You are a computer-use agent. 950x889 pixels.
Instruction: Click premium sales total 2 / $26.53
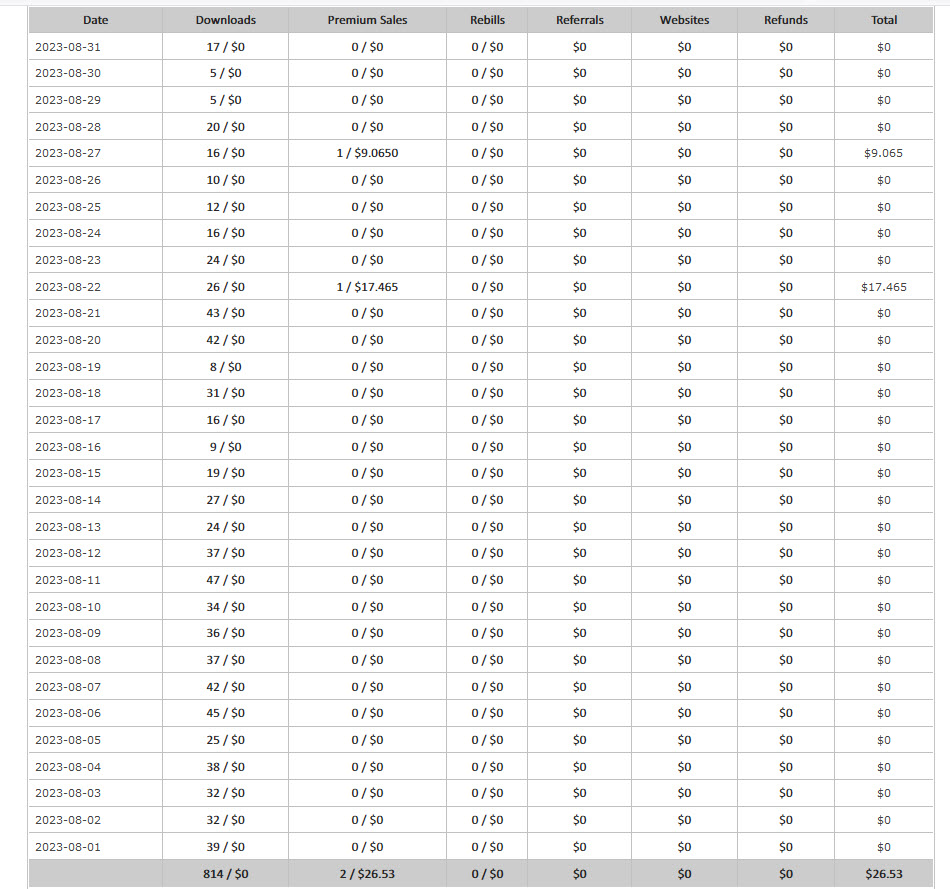[367, 874]
